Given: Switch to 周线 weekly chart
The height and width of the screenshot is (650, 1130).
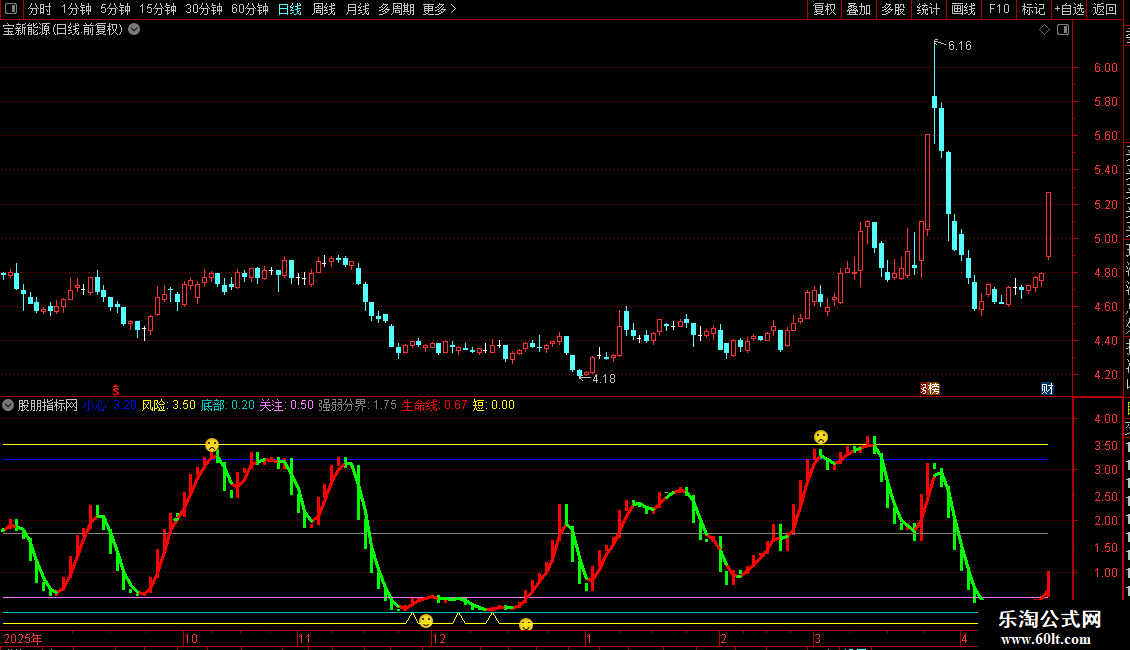Looking at the screenshot, I should [x=324, y=9].
